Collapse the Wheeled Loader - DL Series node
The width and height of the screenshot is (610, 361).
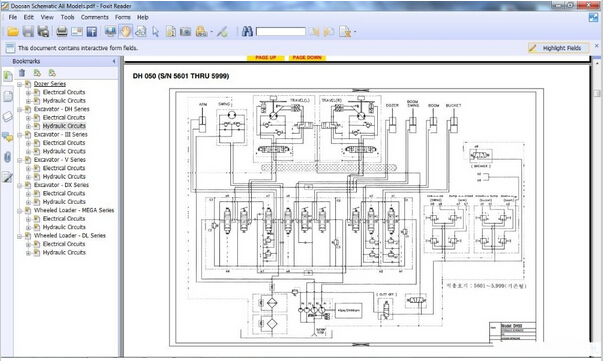[19, 236]
